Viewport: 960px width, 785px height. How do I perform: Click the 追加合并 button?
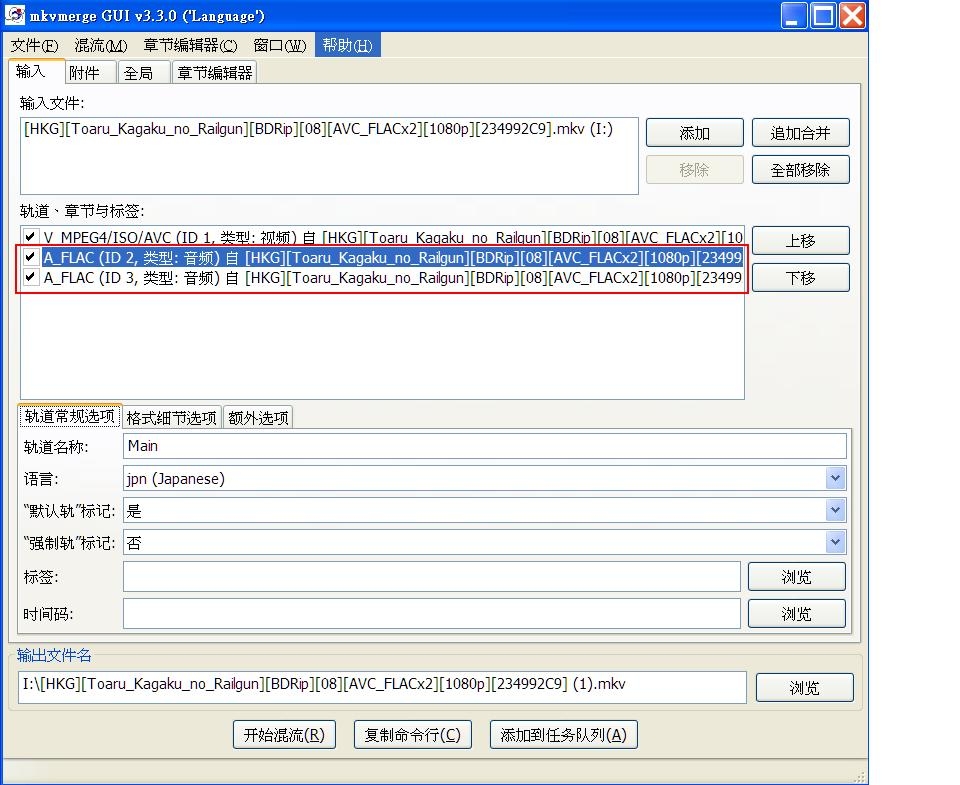tap(800, 133)
